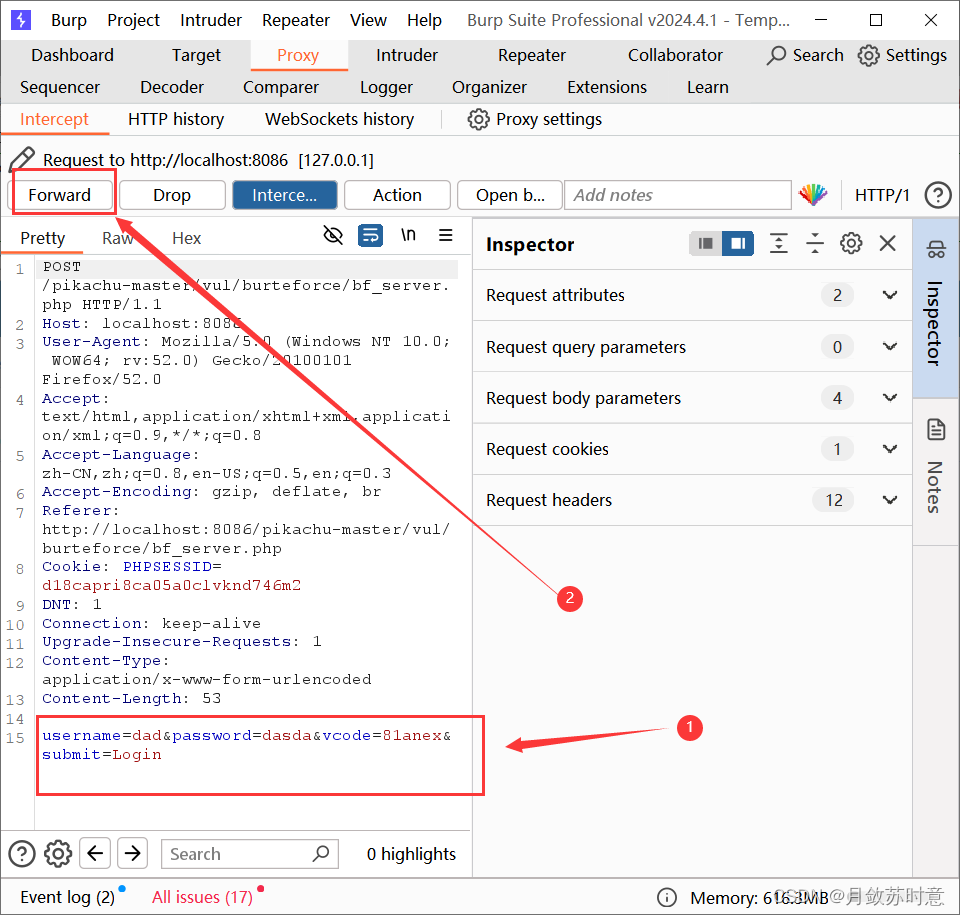Open the request help question icon
Image resolution: width=960 pixels, height=915 pixels.
[938, 195]
